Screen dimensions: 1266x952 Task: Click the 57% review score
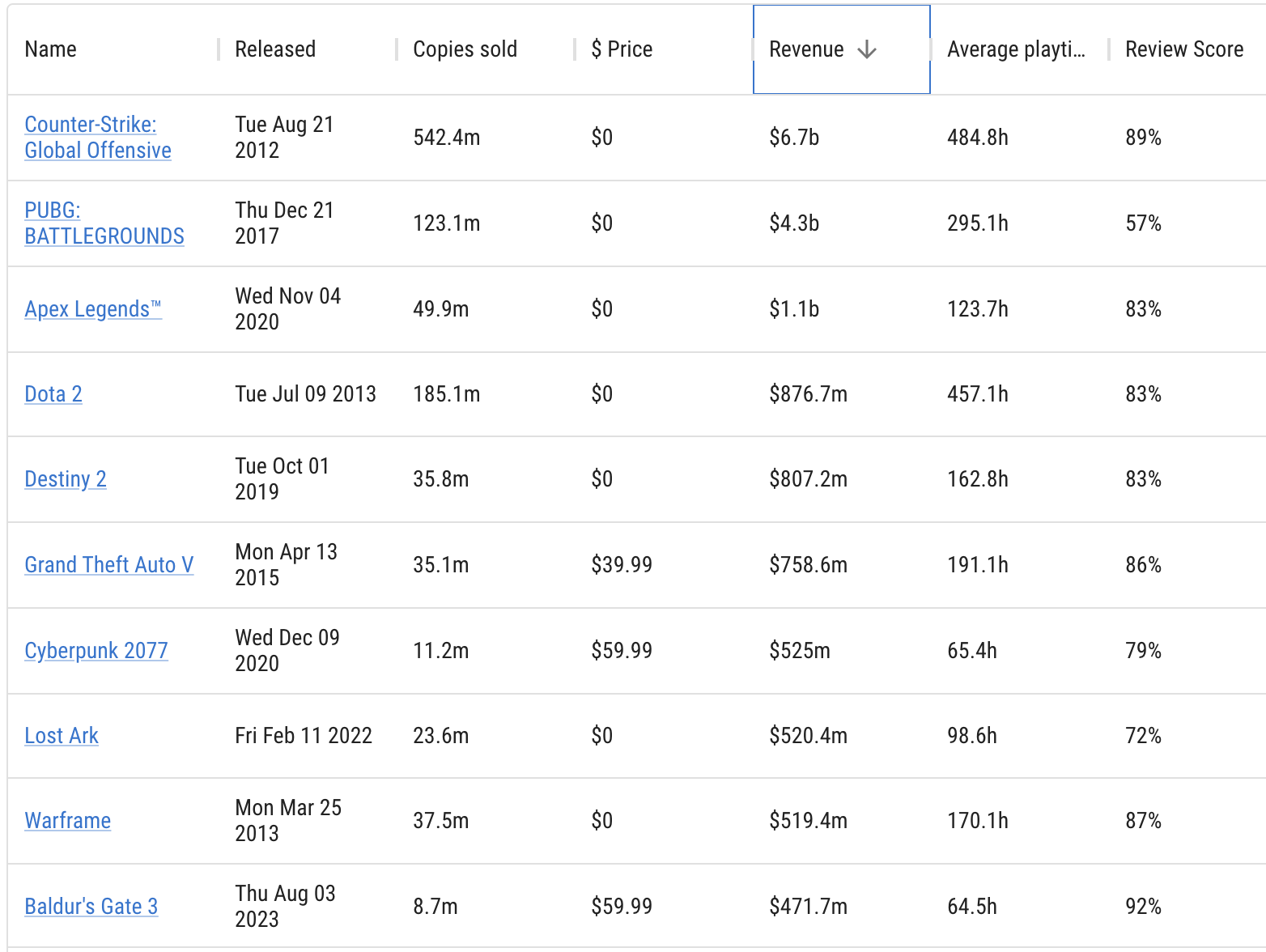tap(1143, 223)
